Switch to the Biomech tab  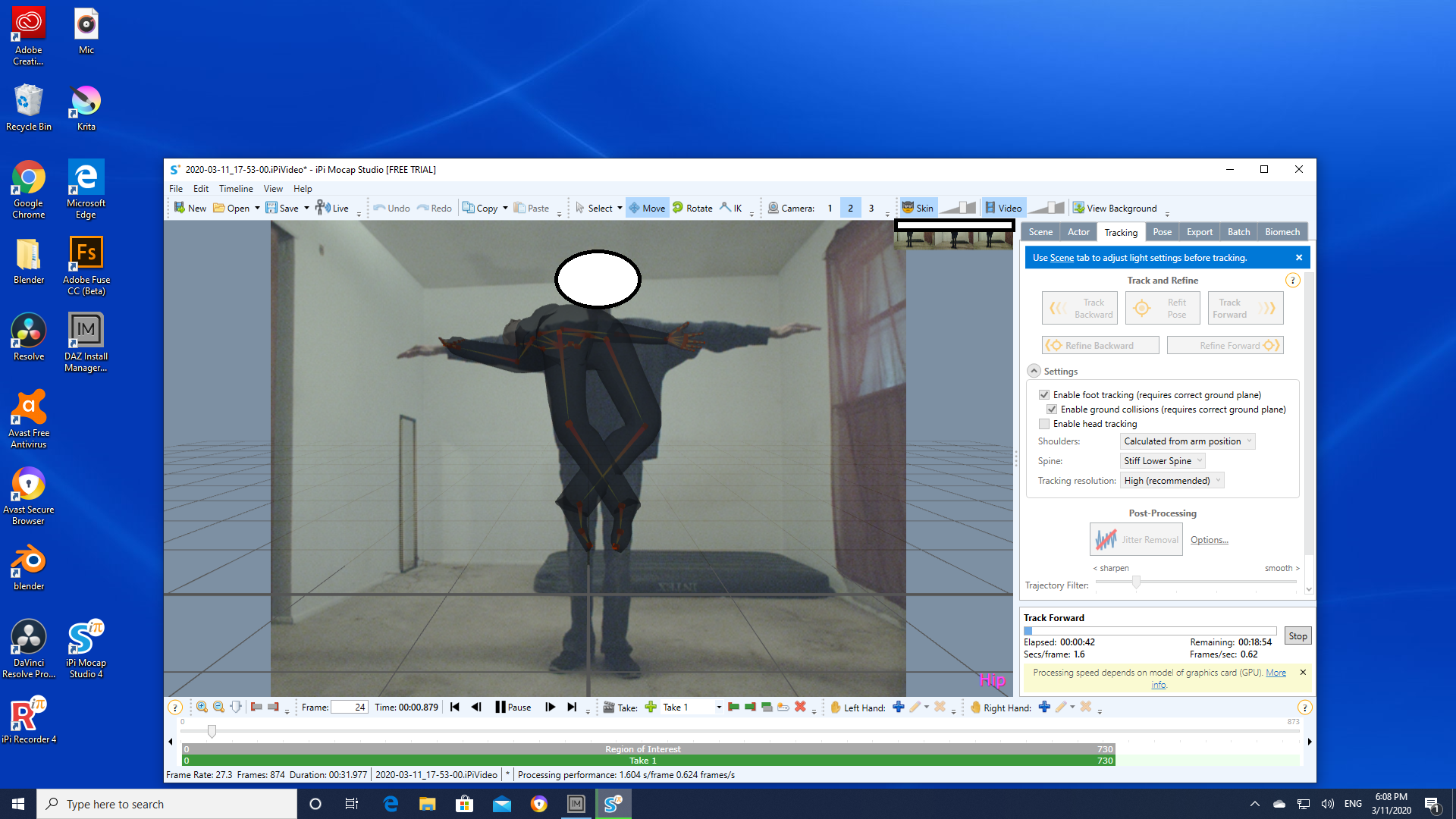pyautogui.click(x=1282, y=231)
